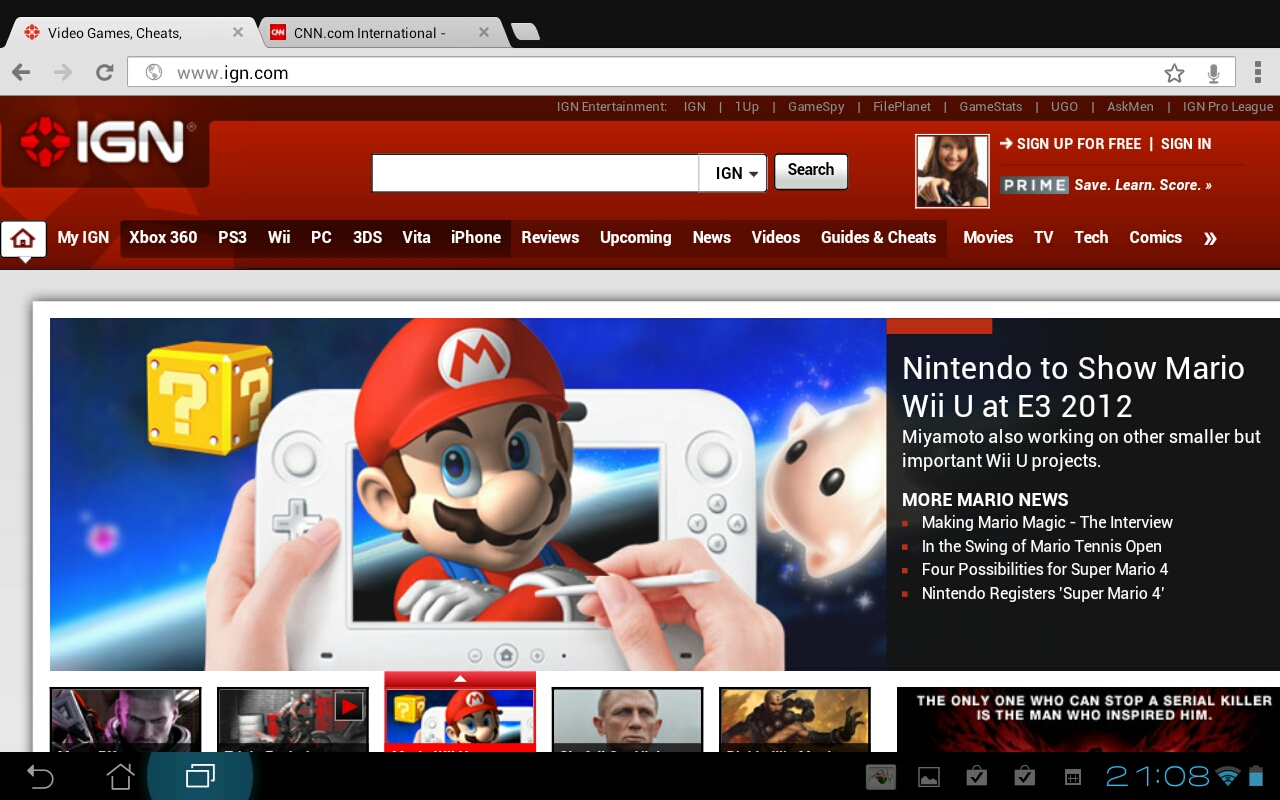Open the 1Up network link
1280x800 pixels.
[x=747, y=107]
